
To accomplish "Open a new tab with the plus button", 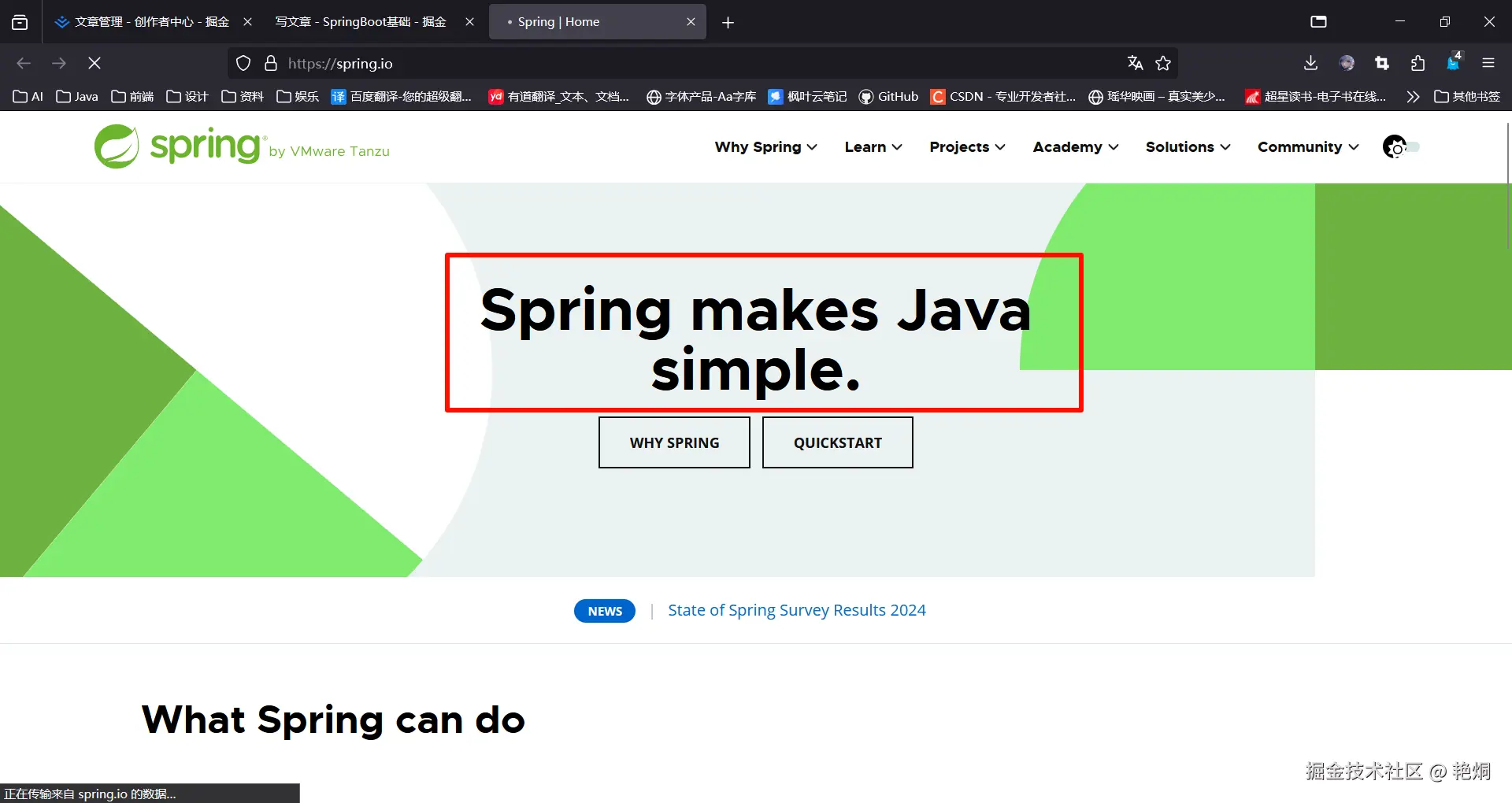I will pos(728,23).
